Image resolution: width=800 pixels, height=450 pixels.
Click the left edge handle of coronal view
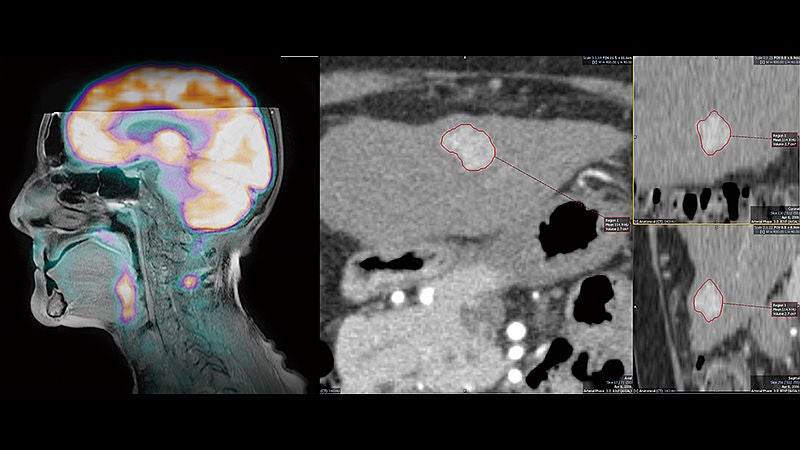pyautogui.click(x=635, y=138)
